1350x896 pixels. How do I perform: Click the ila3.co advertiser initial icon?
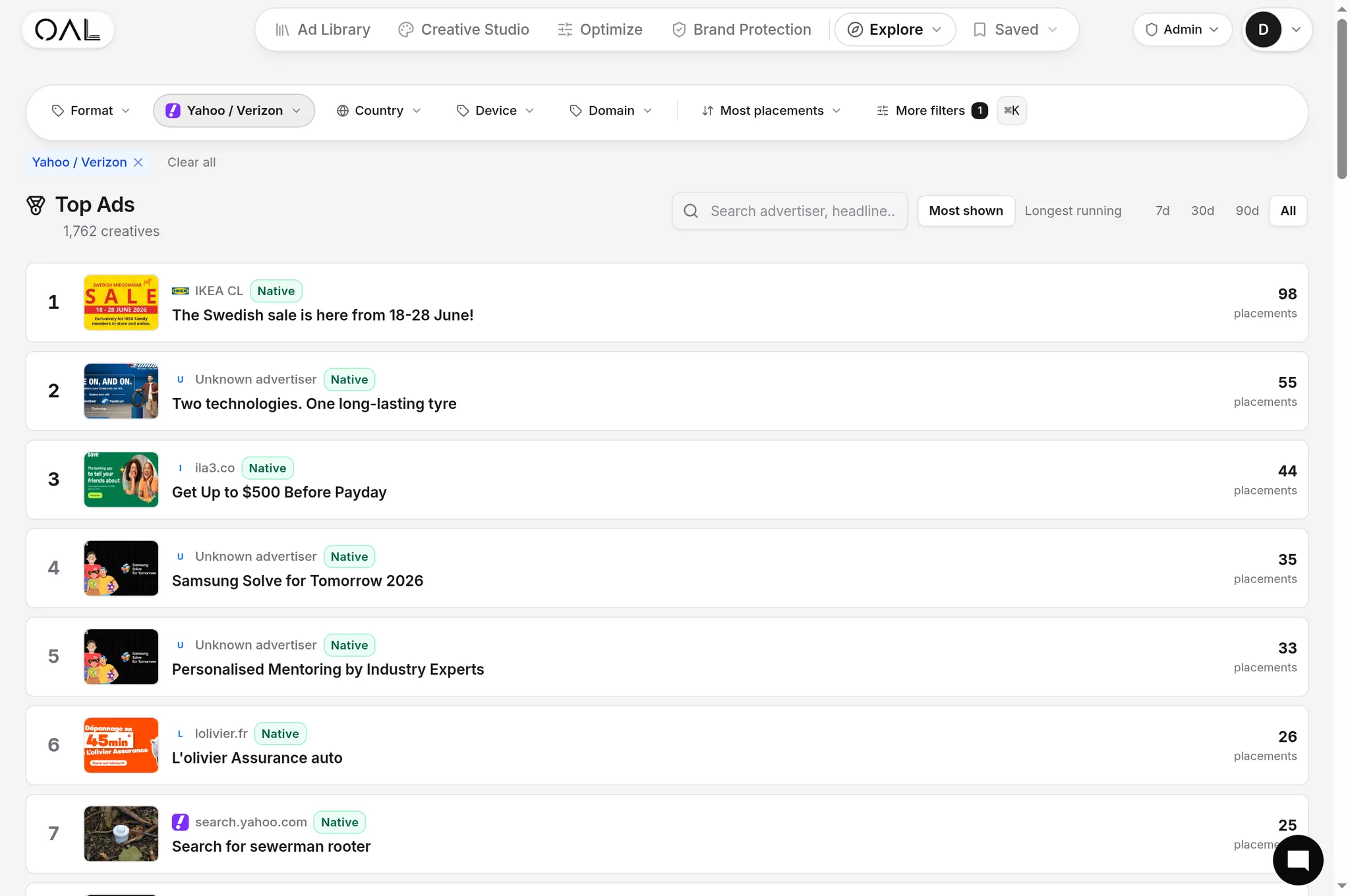pos(180,468)
